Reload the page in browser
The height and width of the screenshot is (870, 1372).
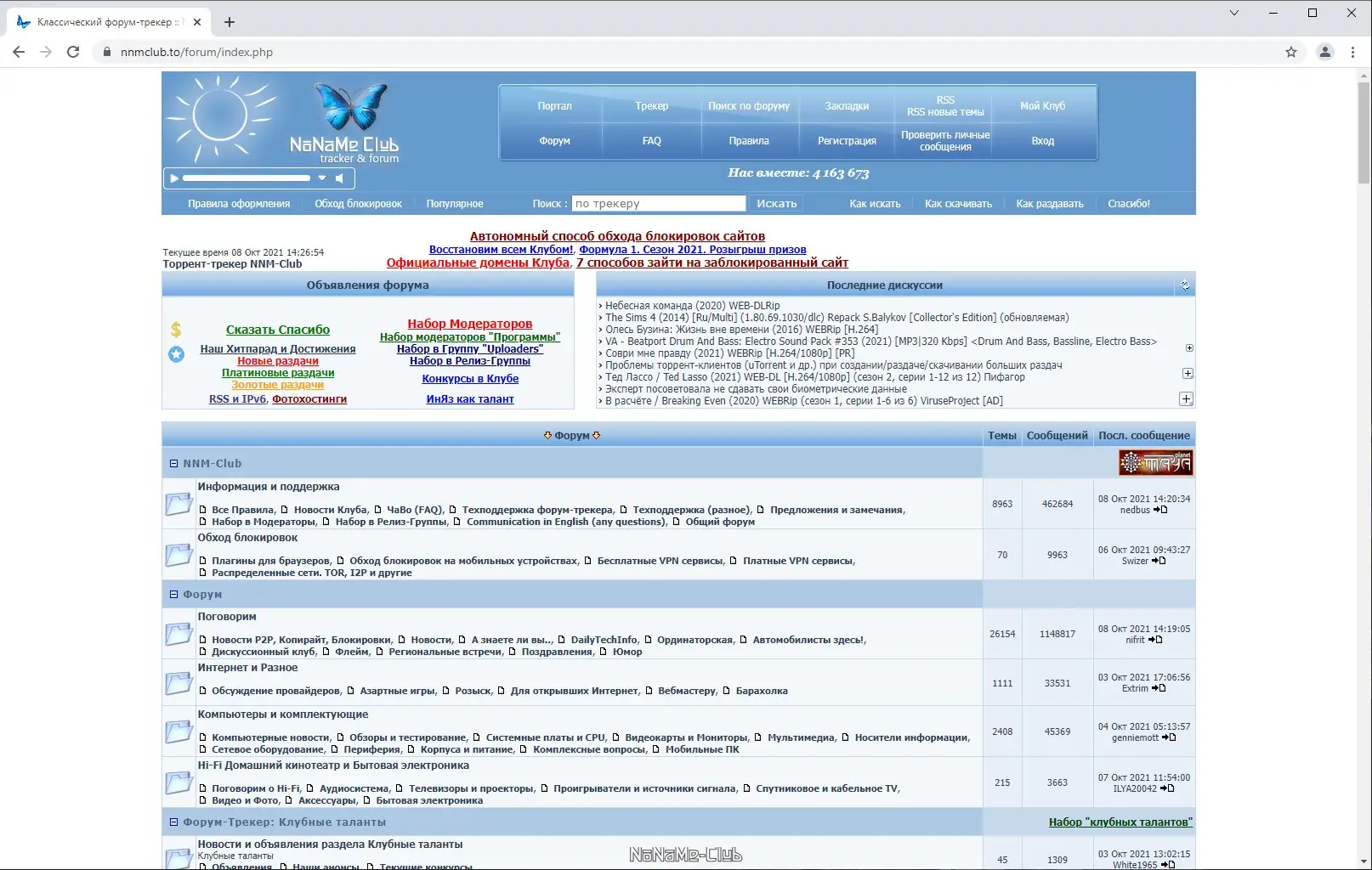click(73, 52)
